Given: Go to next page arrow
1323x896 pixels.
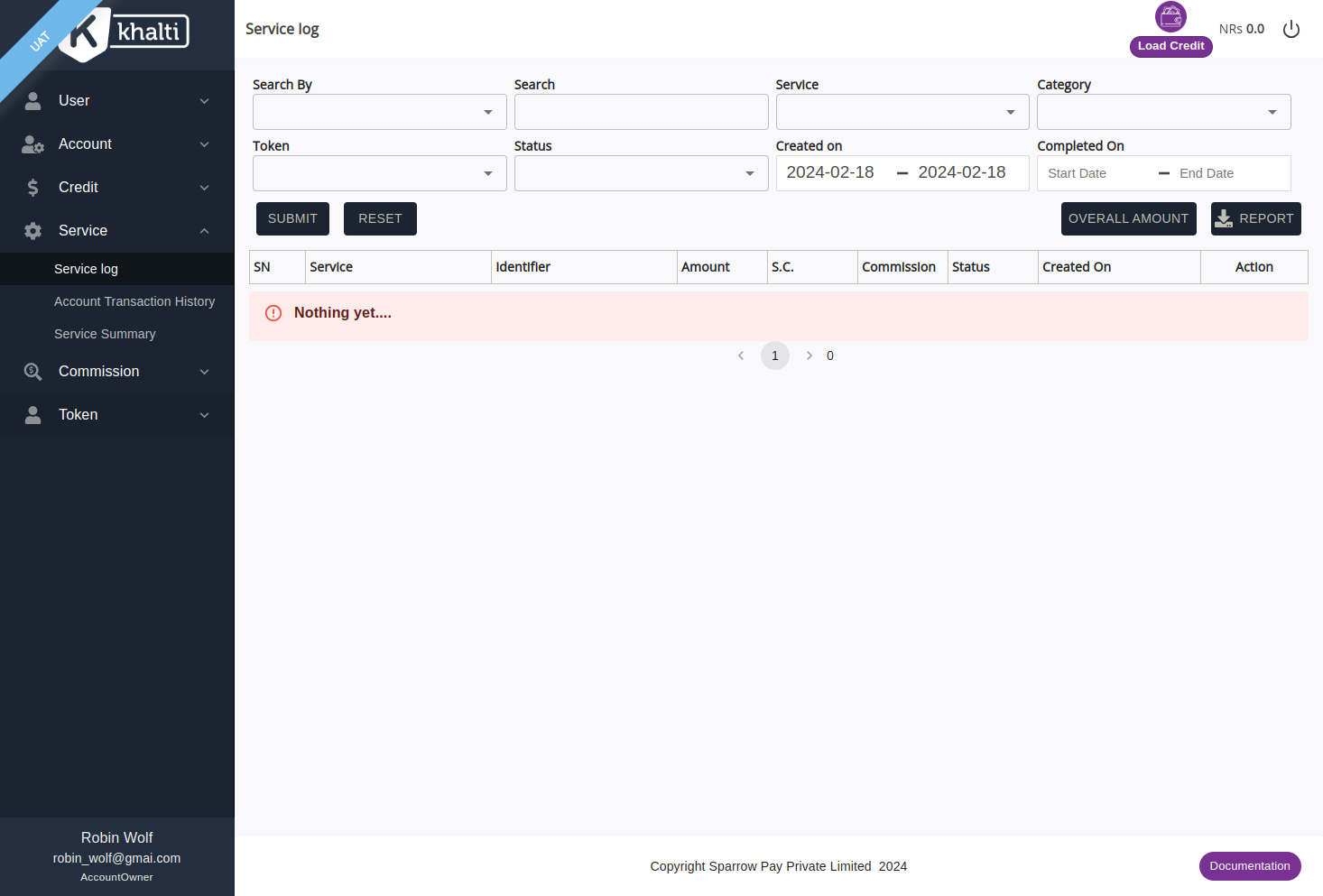Looking at the screenshot, I should pyautogui.click(x=810, y=356).
